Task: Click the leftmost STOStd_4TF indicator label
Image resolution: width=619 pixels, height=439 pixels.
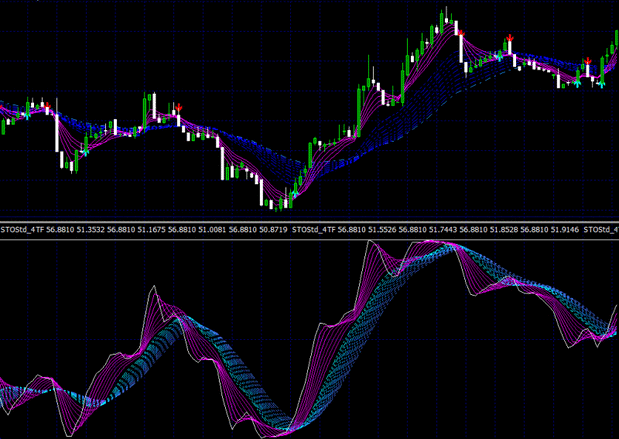Action: pos(23,230)
